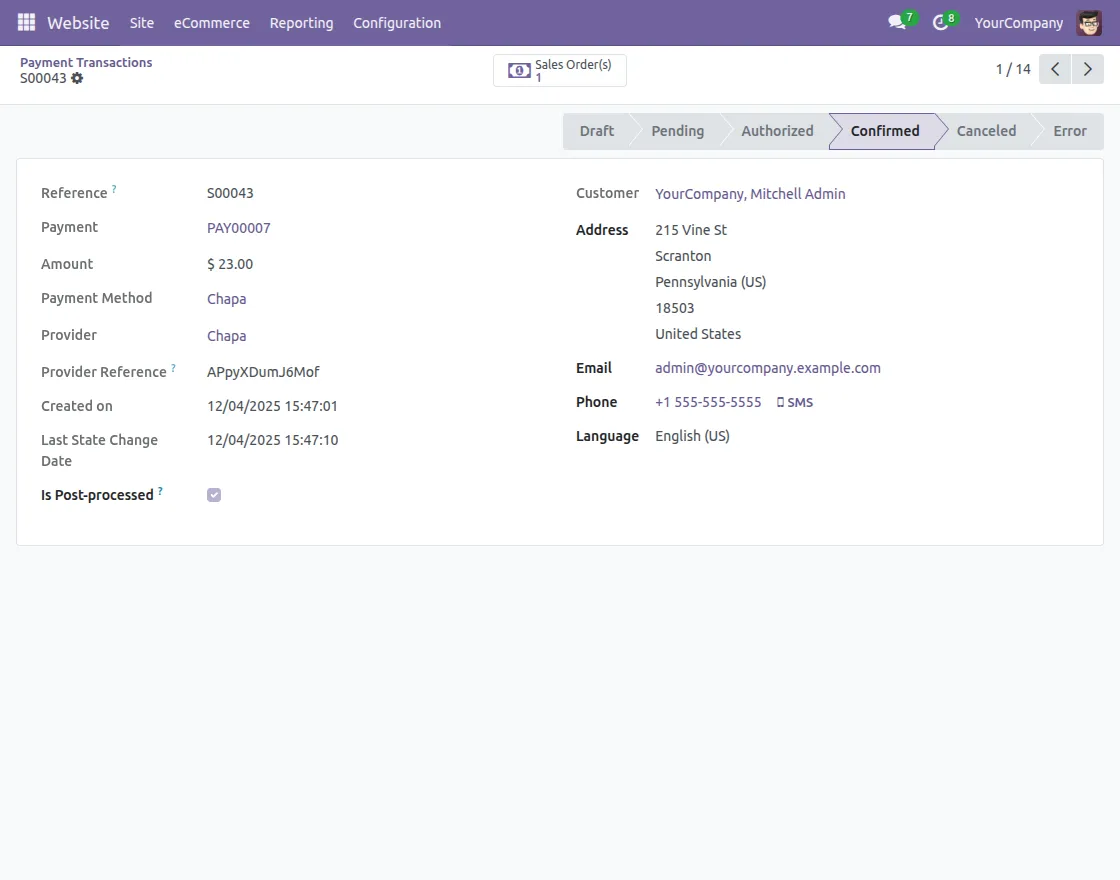Toggle the Is Post-processed checkbox

point(214,494)
